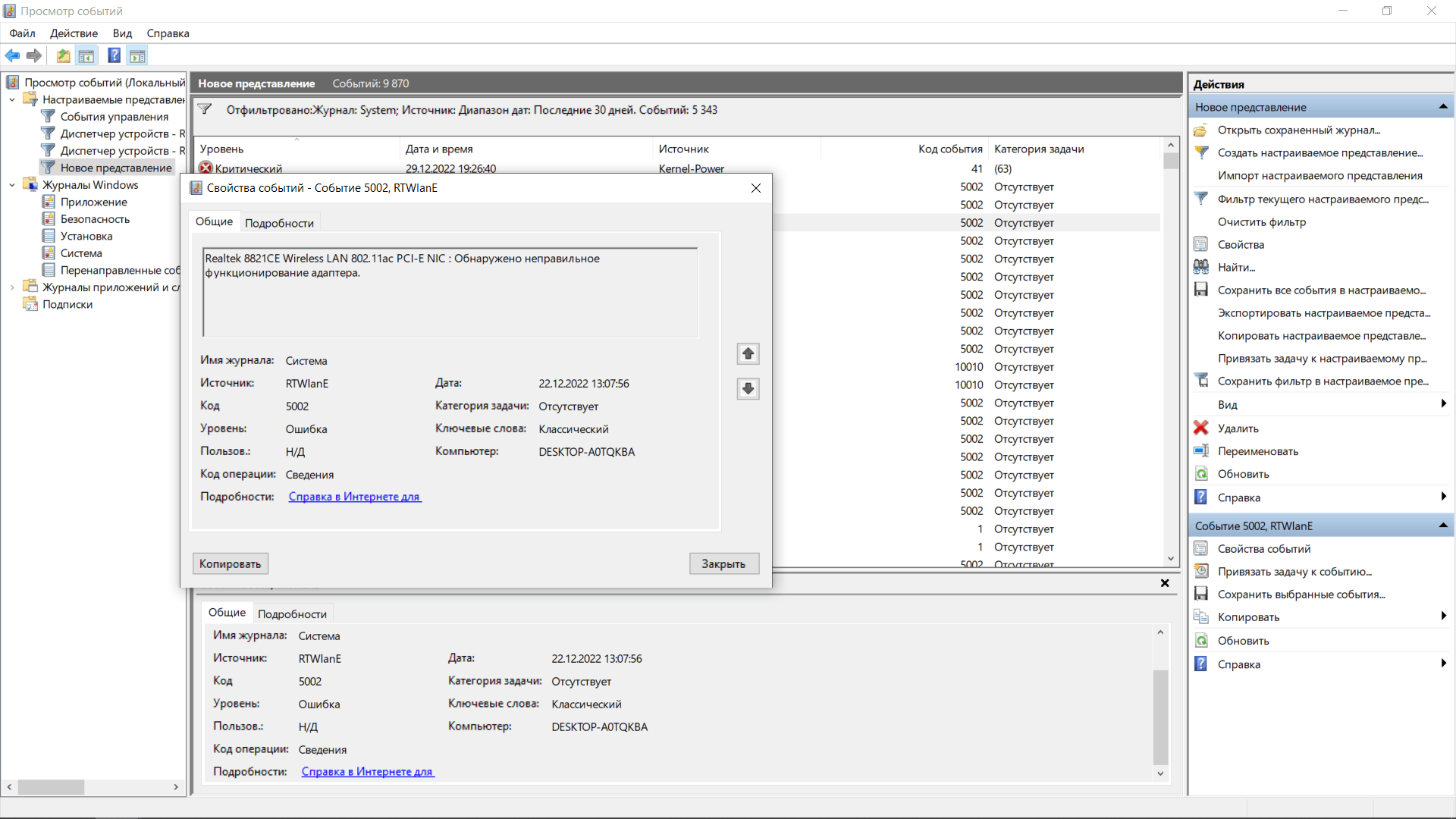
Task: Open the Вид submenu arrow in Actions
Action: pos(1444,404)
